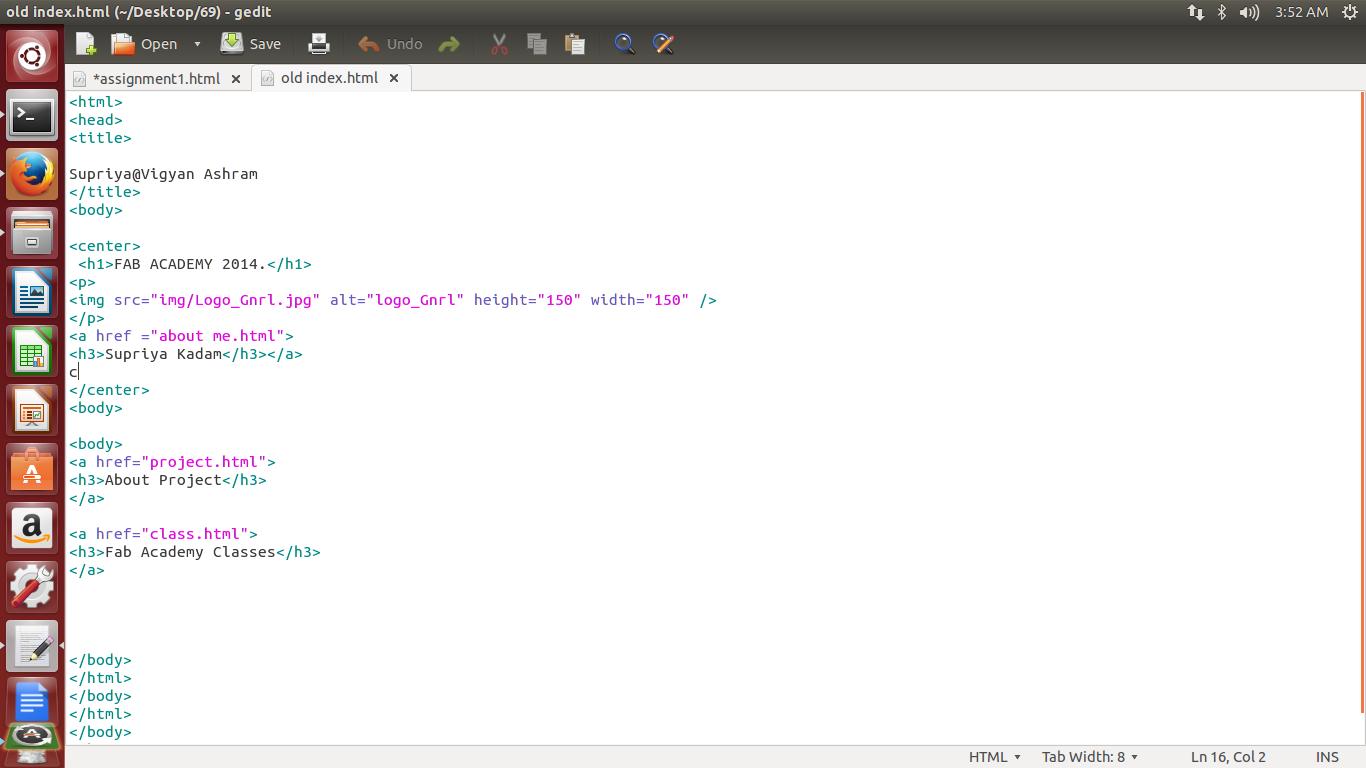The width and height of the screenshot is (1366, 768).
Task: Copy selection using the copy icon
Action: click(x=537, y=44)
